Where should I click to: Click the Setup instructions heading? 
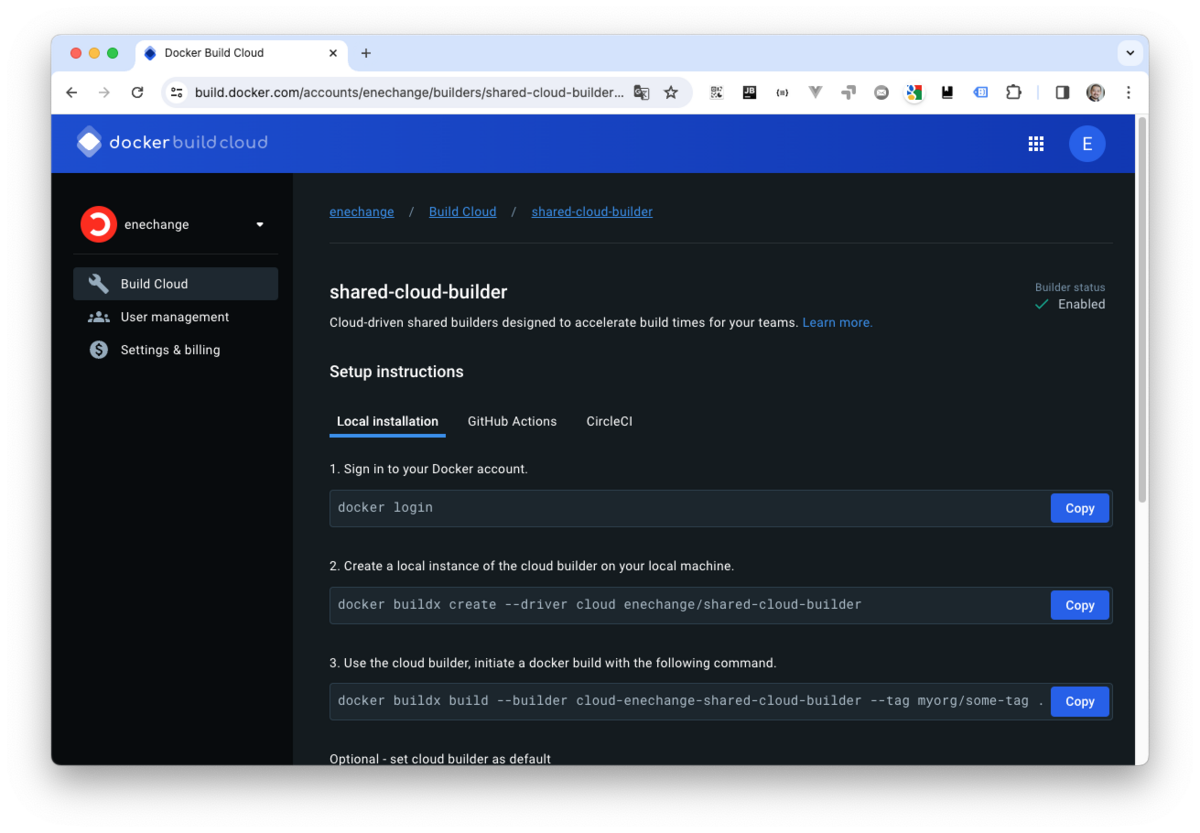[396, 371]
